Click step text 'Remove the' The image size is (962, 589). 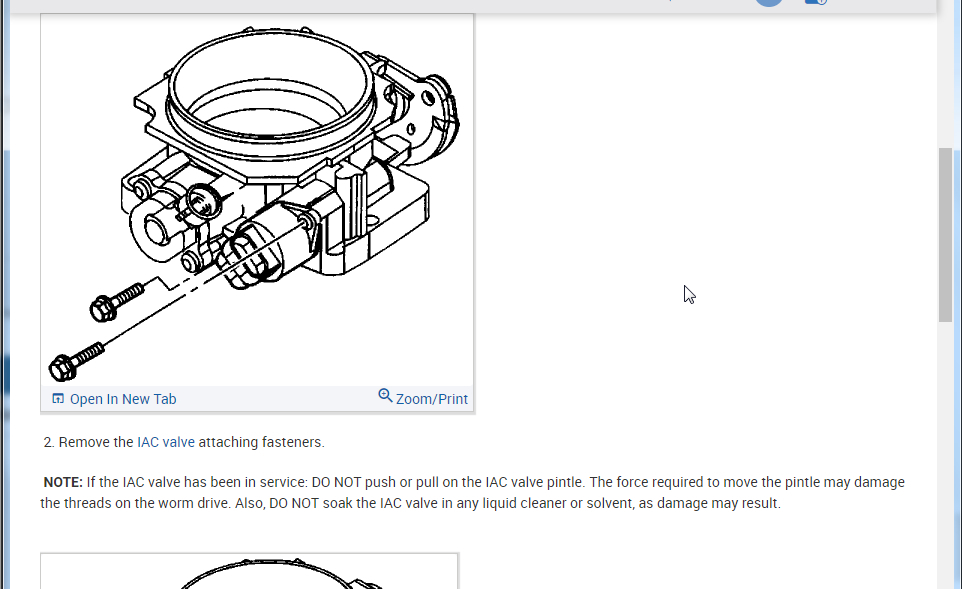96,442
